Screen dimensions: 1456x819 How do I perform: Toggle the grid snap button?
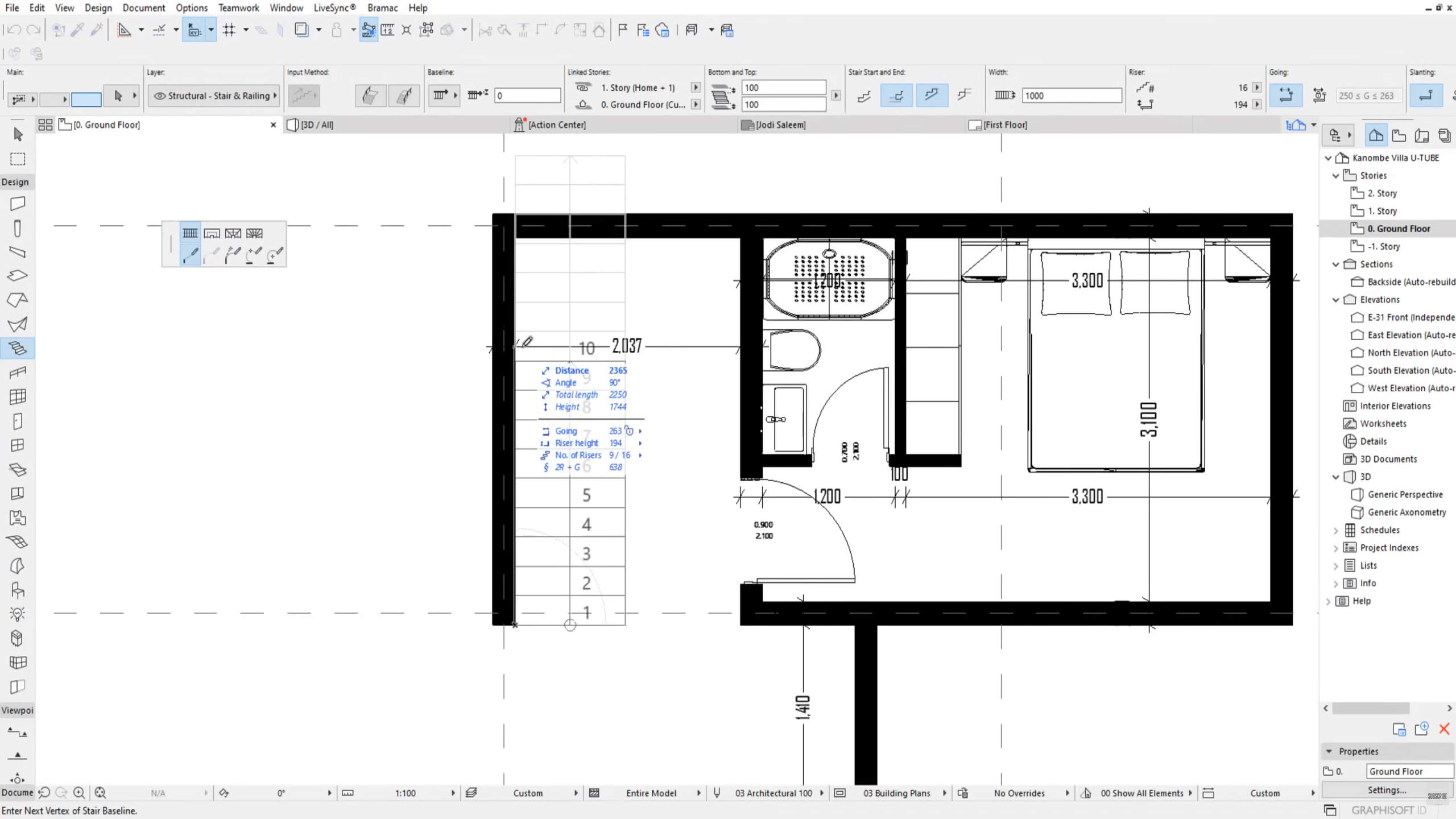(x=229, y=30)
